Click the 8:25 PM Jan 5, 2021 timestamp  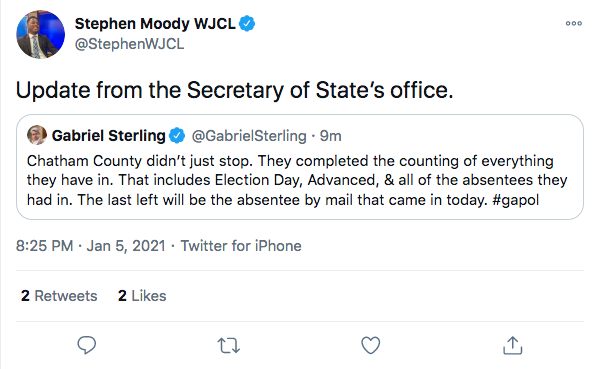coord(90,246)
